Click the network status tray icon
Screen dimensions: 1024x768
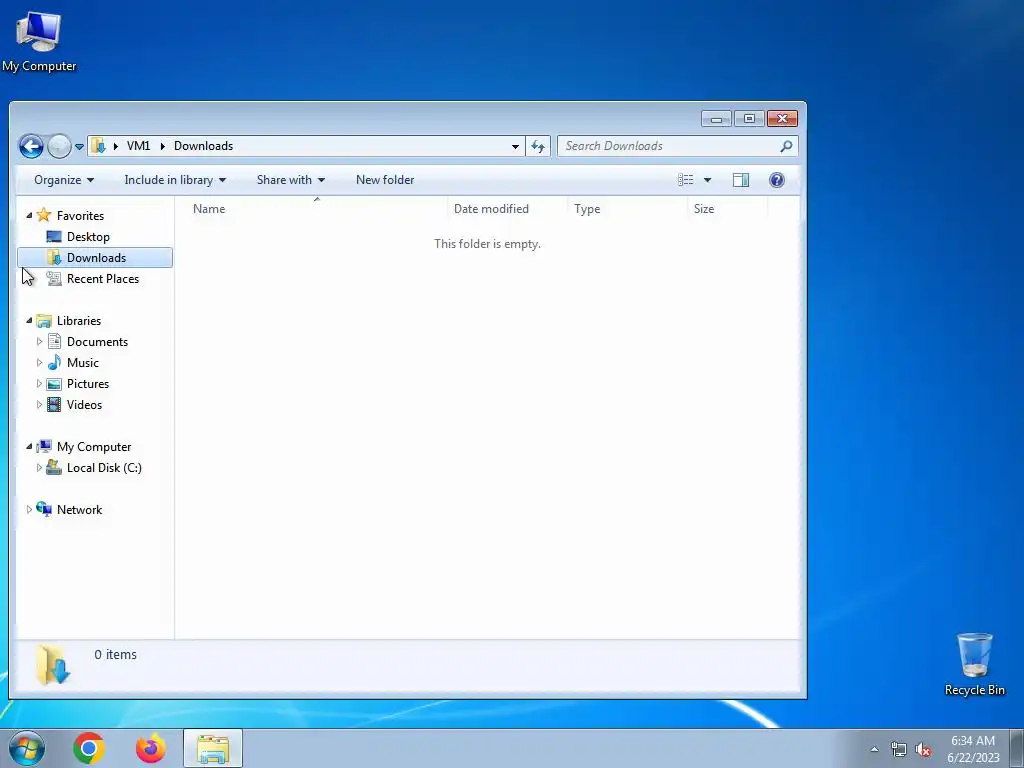pos(899,749)
